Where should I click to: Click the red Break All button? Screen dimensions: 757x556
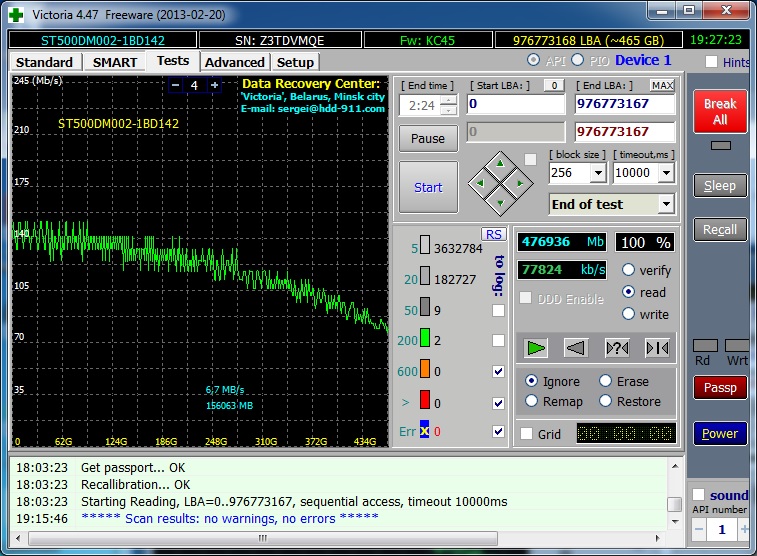point(720,111)
